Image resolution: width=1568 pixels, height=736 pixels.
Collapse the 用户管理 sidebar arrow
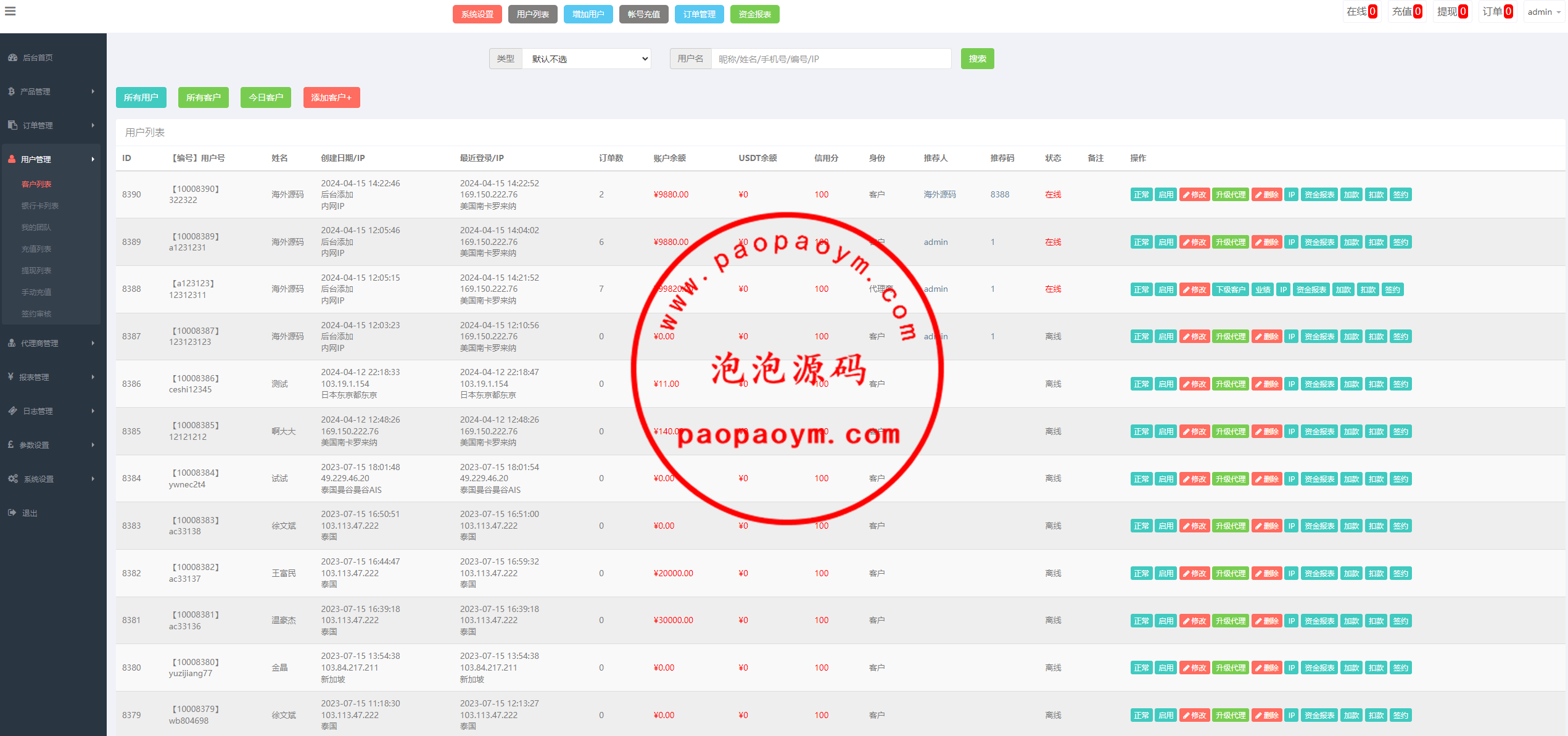(93, 159)
